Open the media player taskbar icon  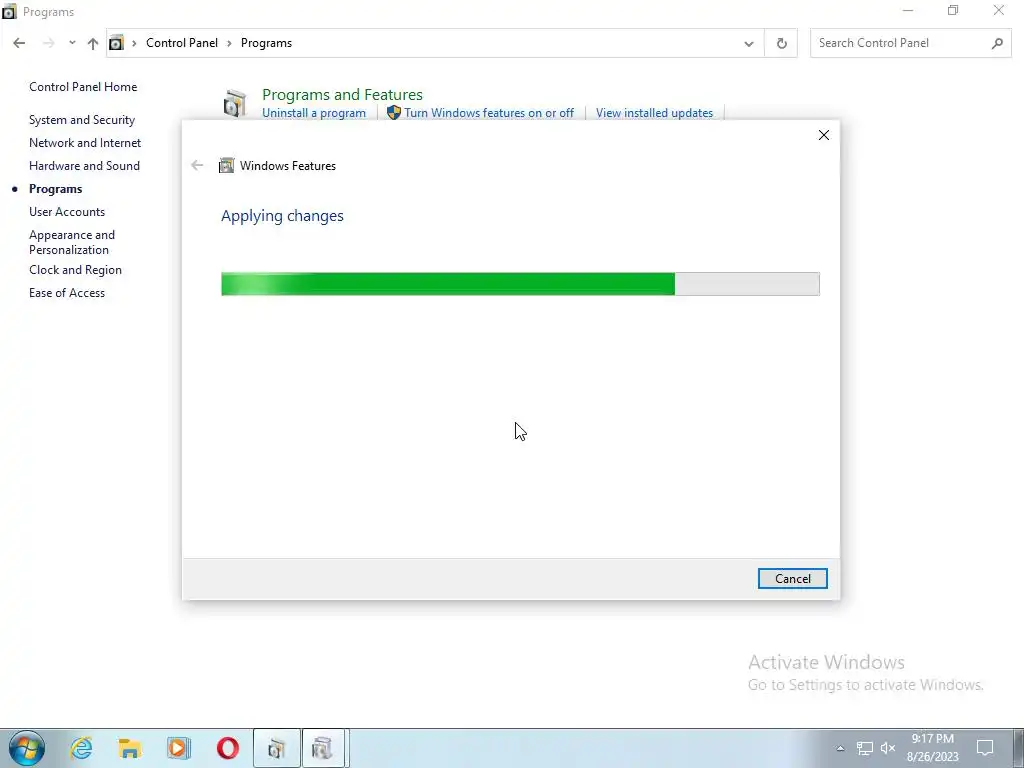coord(178,748)
